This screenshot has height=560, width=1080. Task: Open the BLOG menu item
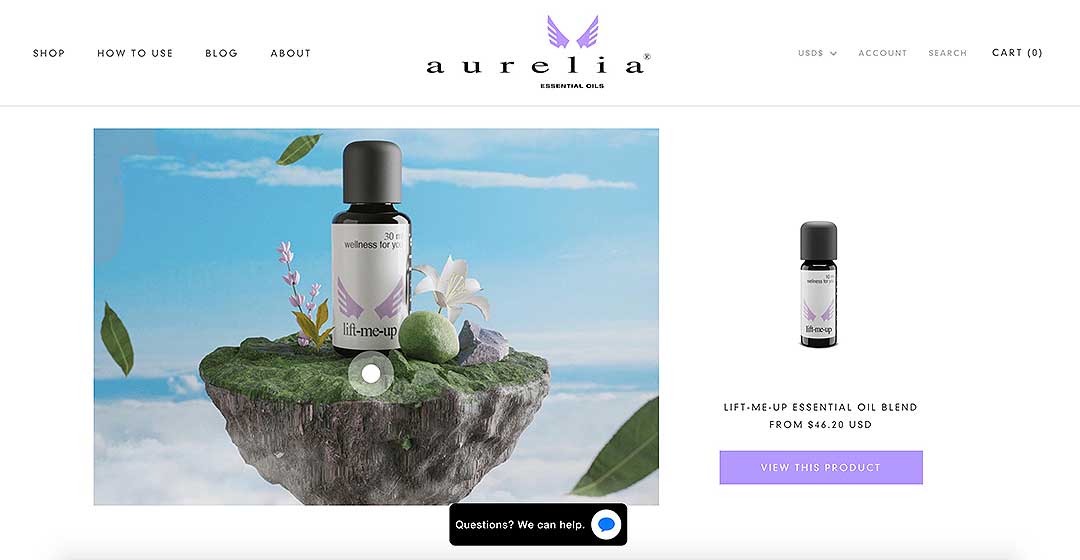[x=221, y=53]
